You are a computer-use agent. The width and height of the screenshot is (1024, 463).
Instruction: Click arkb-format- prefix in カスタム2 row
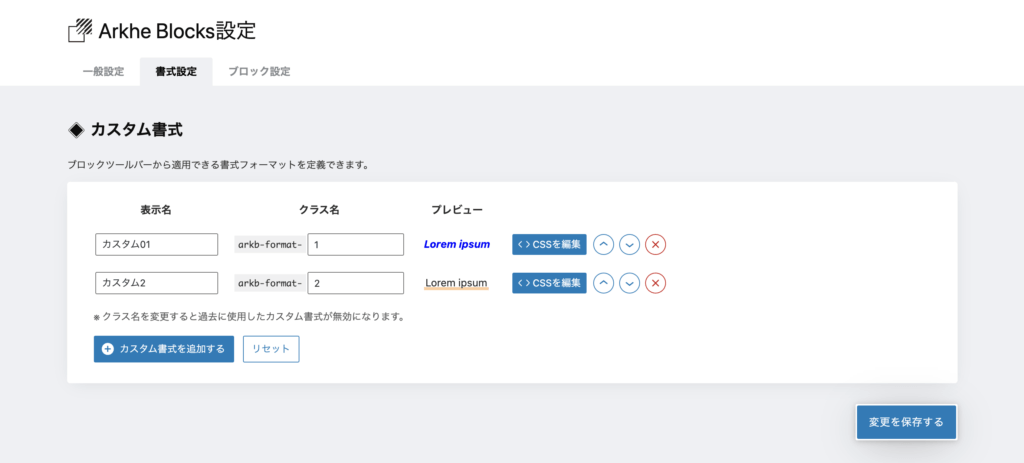[270, 283]
